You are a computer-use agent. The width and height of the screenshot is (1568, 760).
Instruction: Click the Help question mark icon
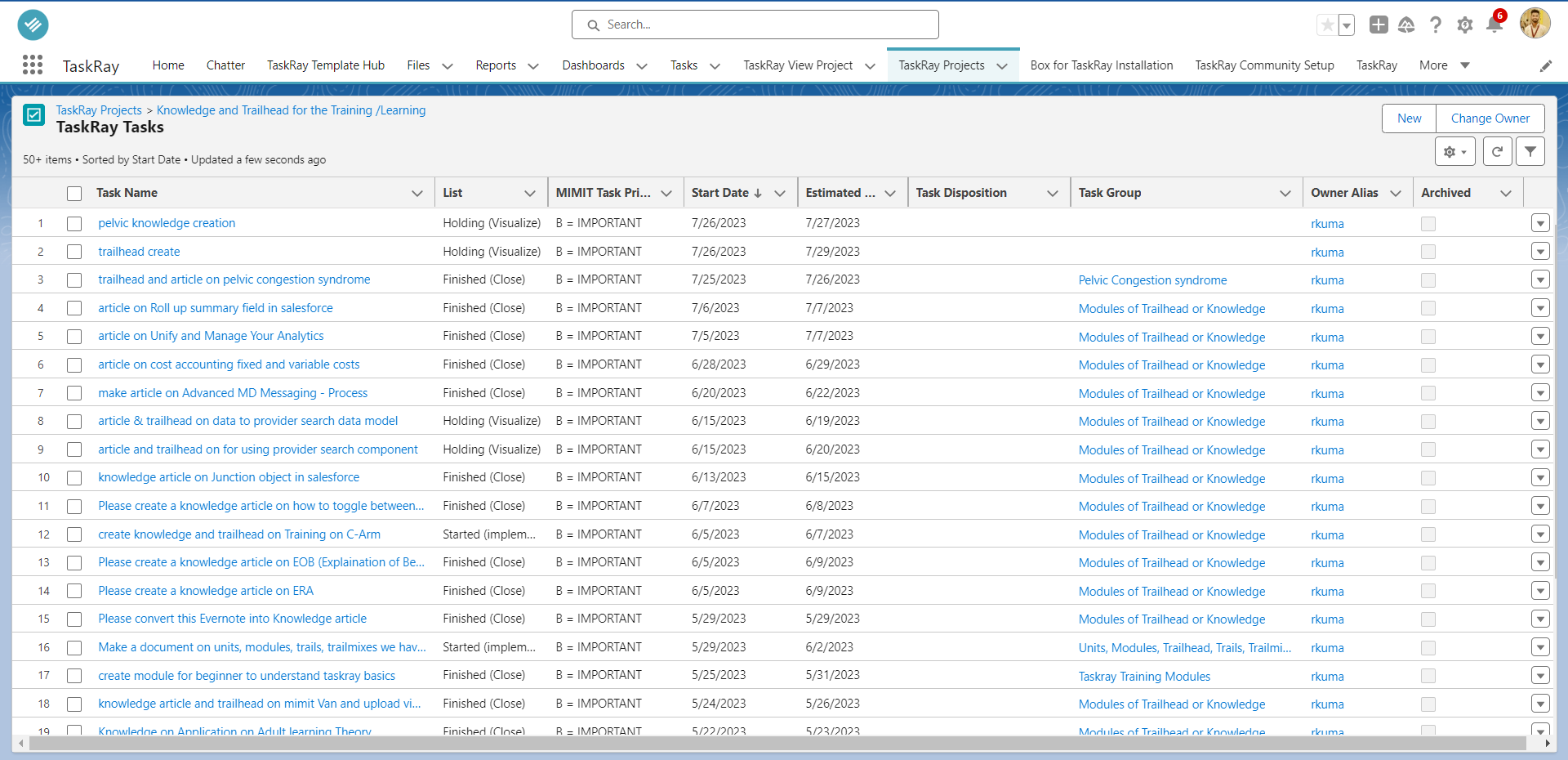(x=1436, y=25)
